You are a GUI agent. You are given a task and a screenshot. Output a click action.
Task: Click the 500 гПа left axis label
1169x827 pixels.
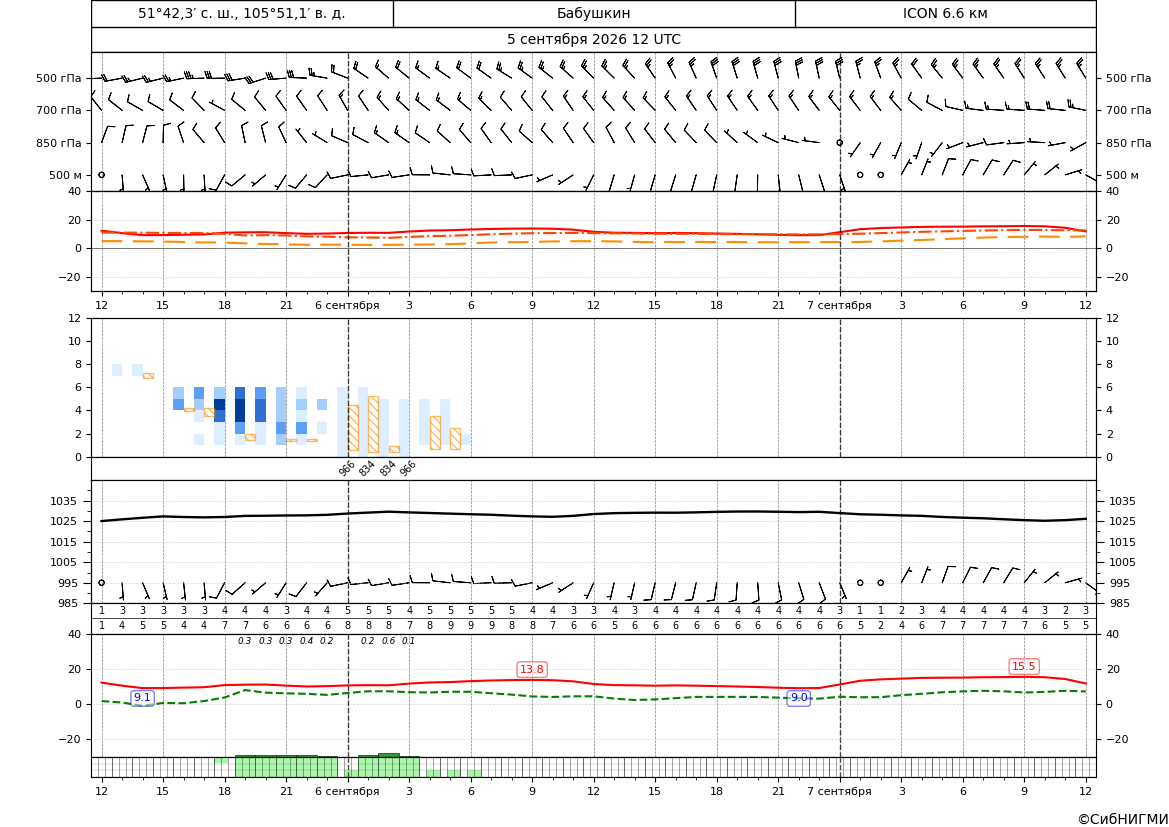coord(59,78)
